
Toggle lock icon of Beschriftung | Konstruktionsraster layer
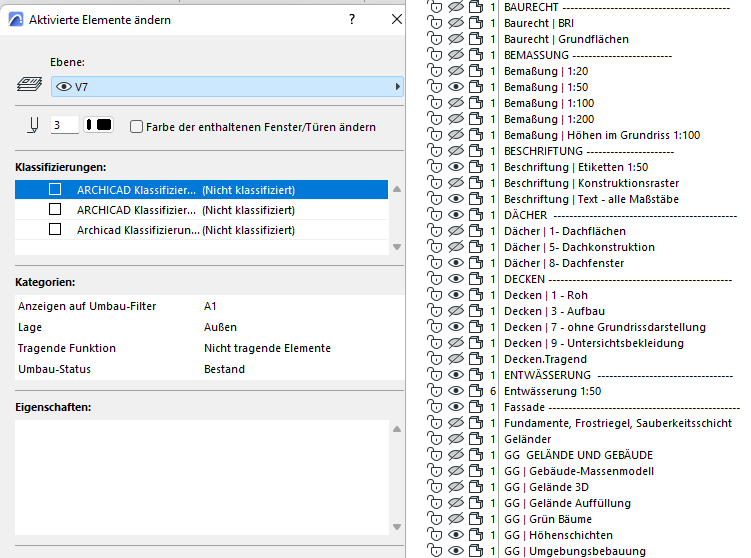pos(435,183)
